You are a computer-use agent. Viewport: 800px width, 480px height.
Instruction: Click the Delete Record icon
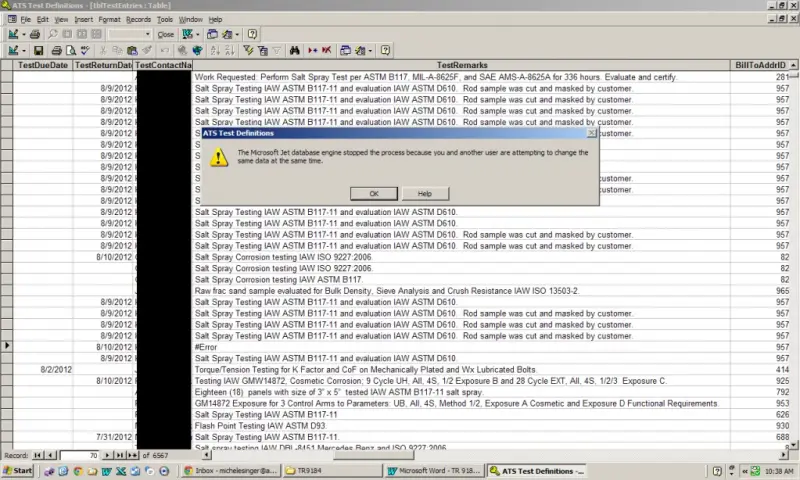click(x=327, y=50)
